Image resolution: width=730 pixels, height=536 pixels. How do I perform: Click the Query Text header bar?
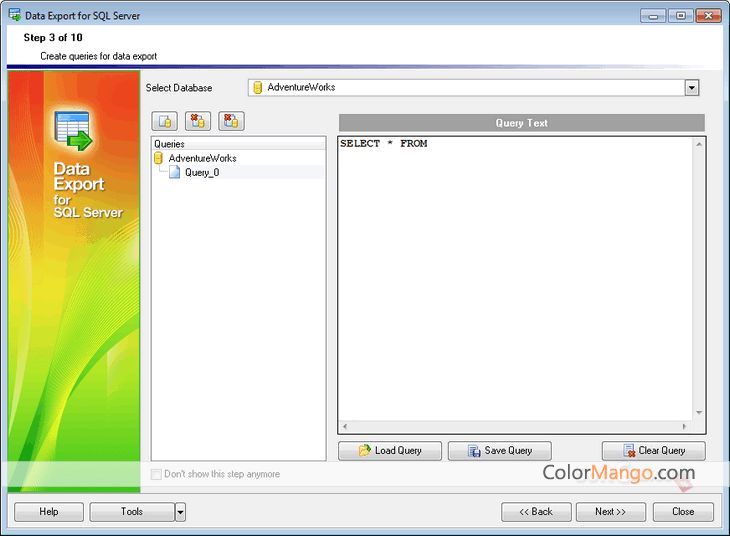click(521, 123)
